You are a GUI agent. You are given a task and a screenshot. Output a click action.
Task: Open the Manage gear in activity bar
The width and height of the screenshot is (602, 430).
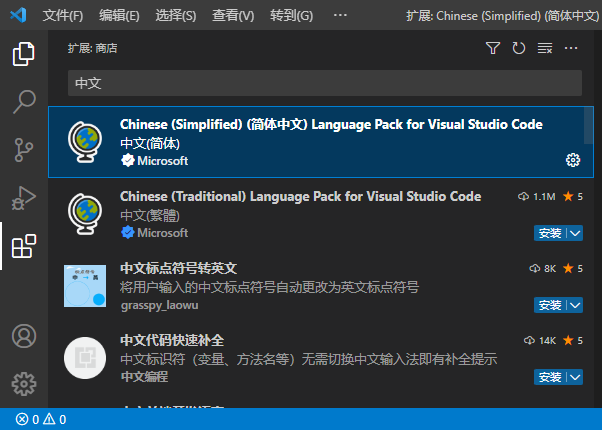coord(24,384)
